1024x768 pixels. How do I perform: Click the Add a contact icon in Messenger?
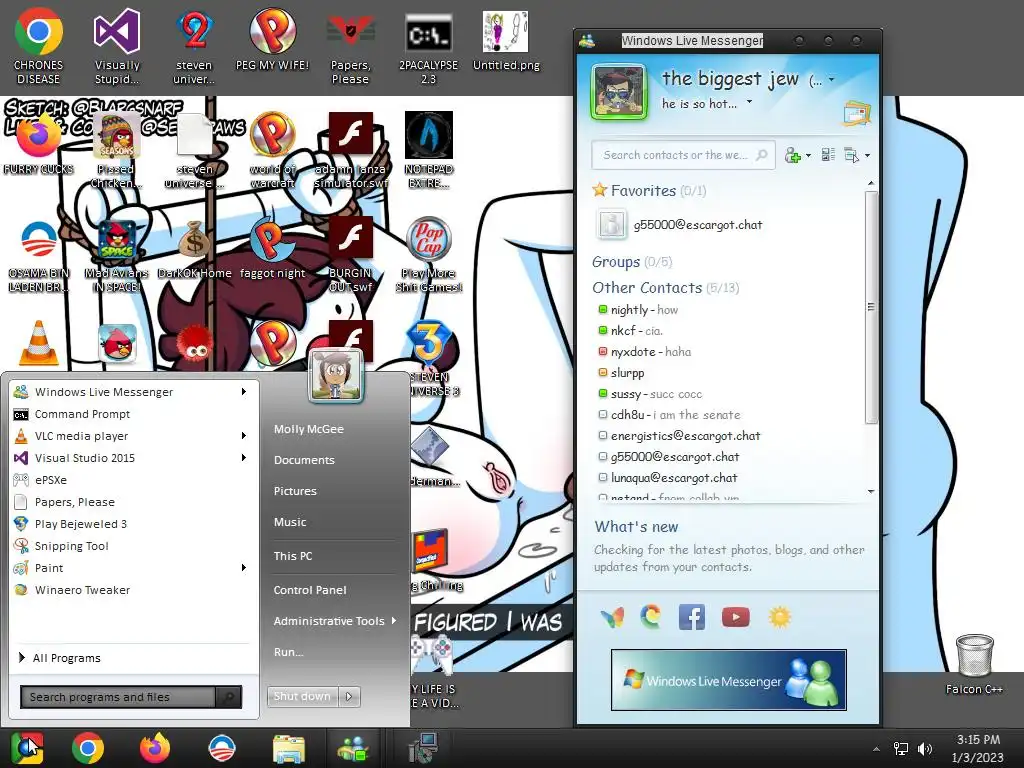792,155
